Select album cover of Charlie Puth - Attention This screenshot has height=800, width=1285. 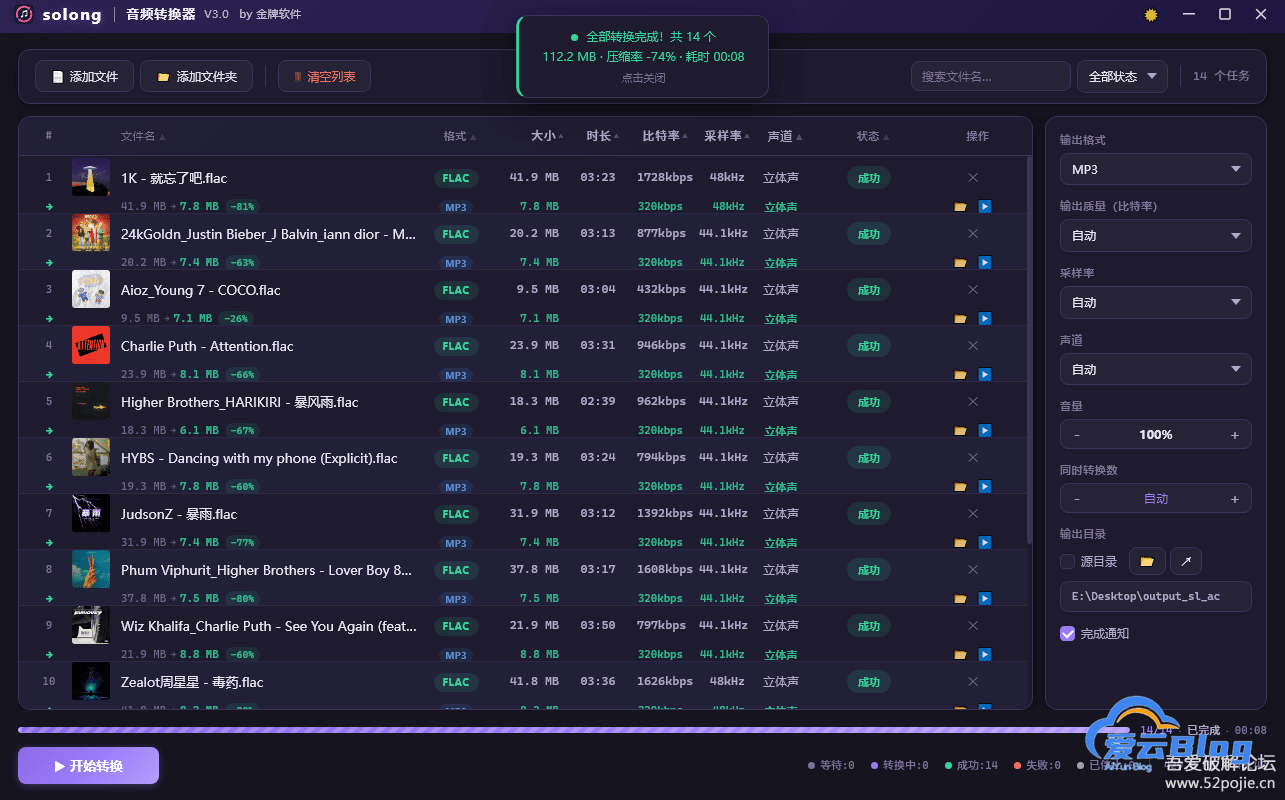click(91, 345)
